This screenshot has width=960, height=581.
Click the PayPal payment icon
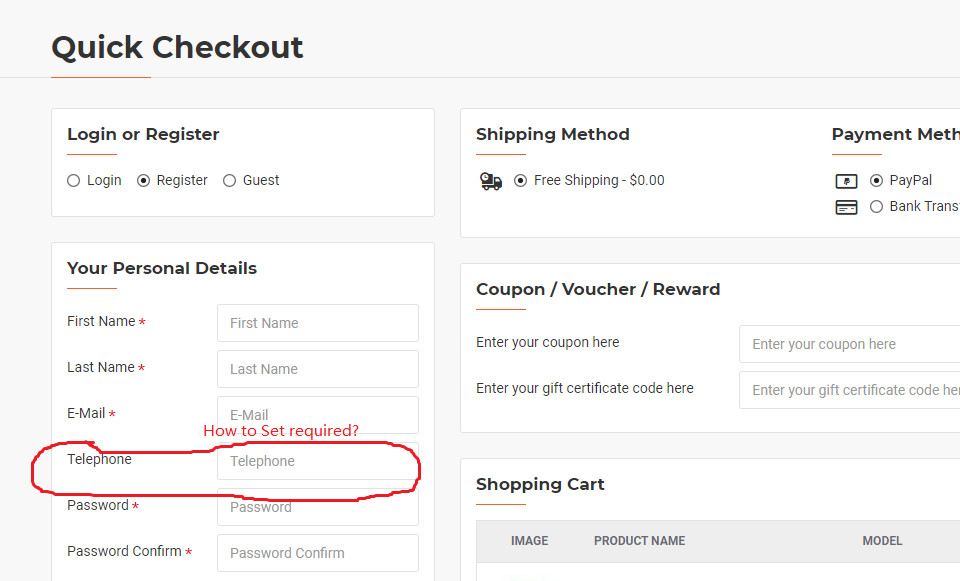tap(846, 181)
